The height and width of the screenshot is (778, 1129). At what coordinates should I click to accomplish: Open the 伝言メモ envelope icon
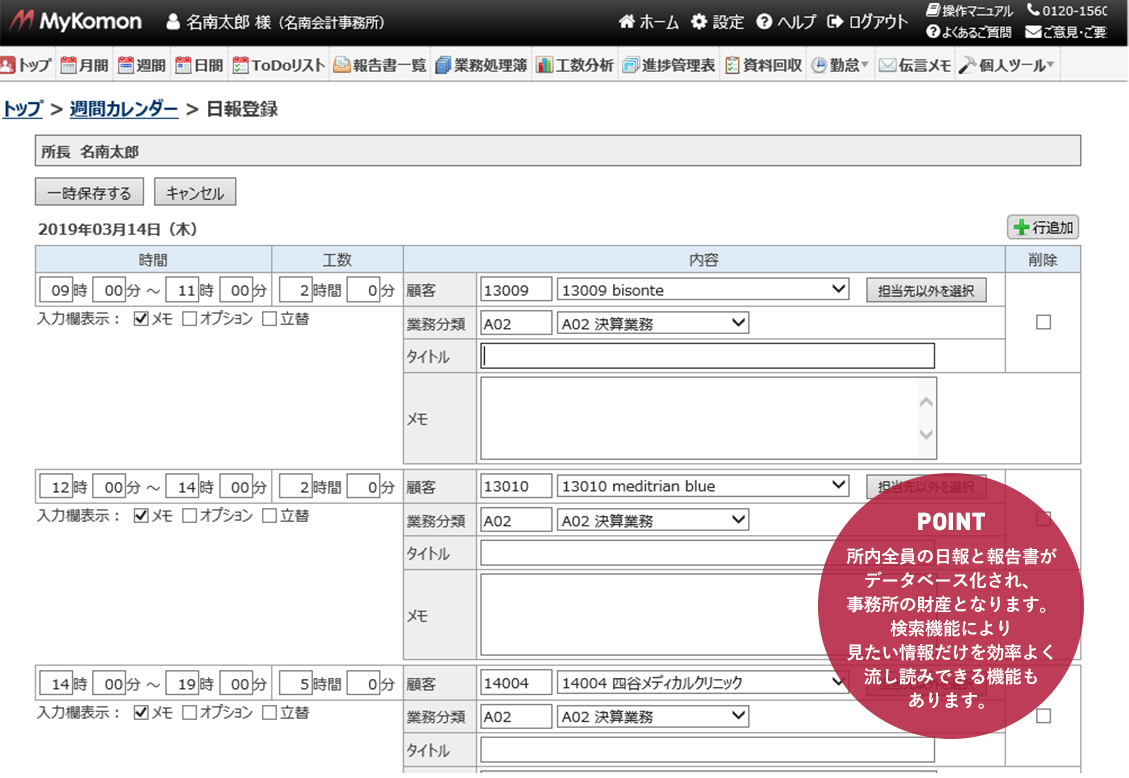(x=888, y=65)
